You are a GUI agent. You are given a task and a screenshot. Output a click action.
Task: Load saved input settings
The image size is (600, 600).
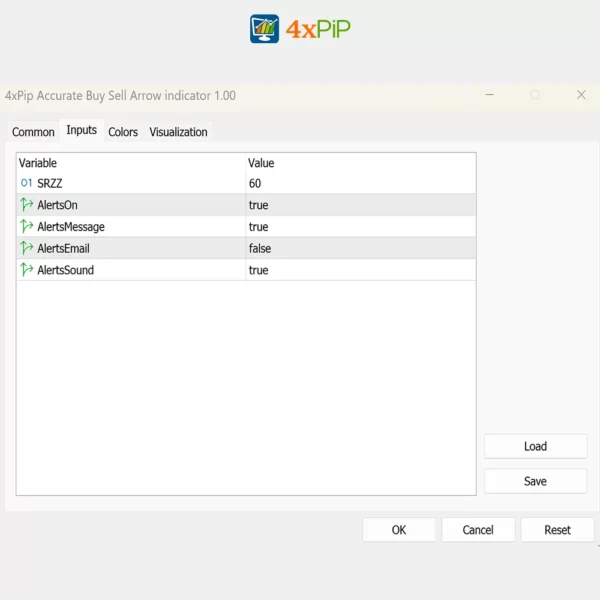(535, 446)
